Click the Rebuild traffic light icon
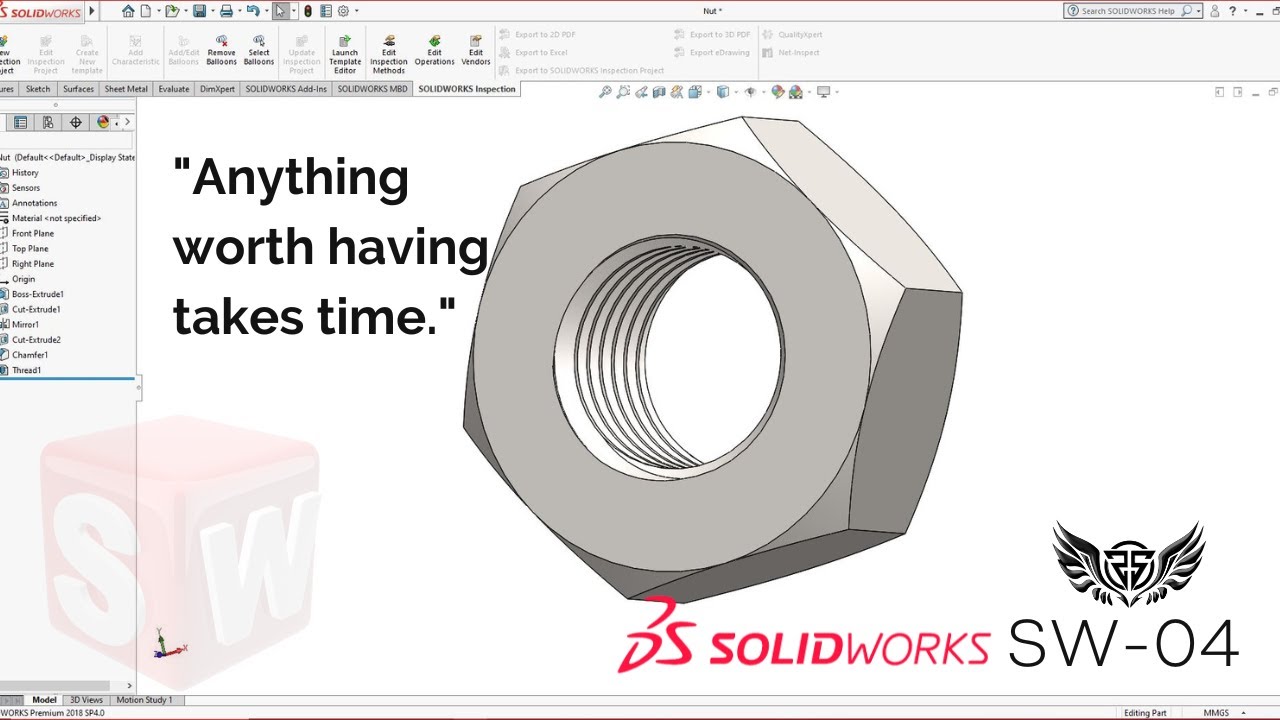 (x=308, y=11)
